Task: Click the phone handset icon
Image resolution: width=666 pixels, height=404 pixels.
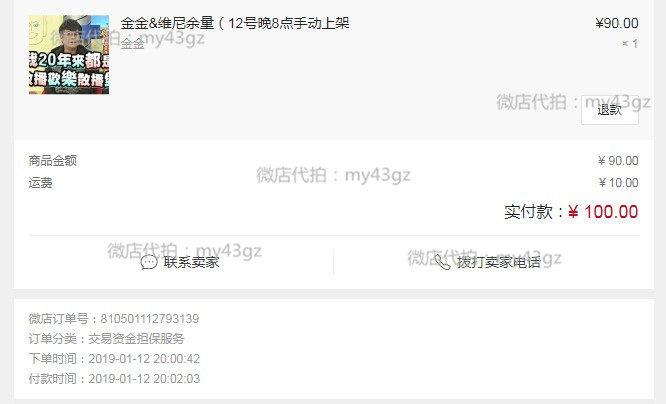Action: [x=442, y=262]
